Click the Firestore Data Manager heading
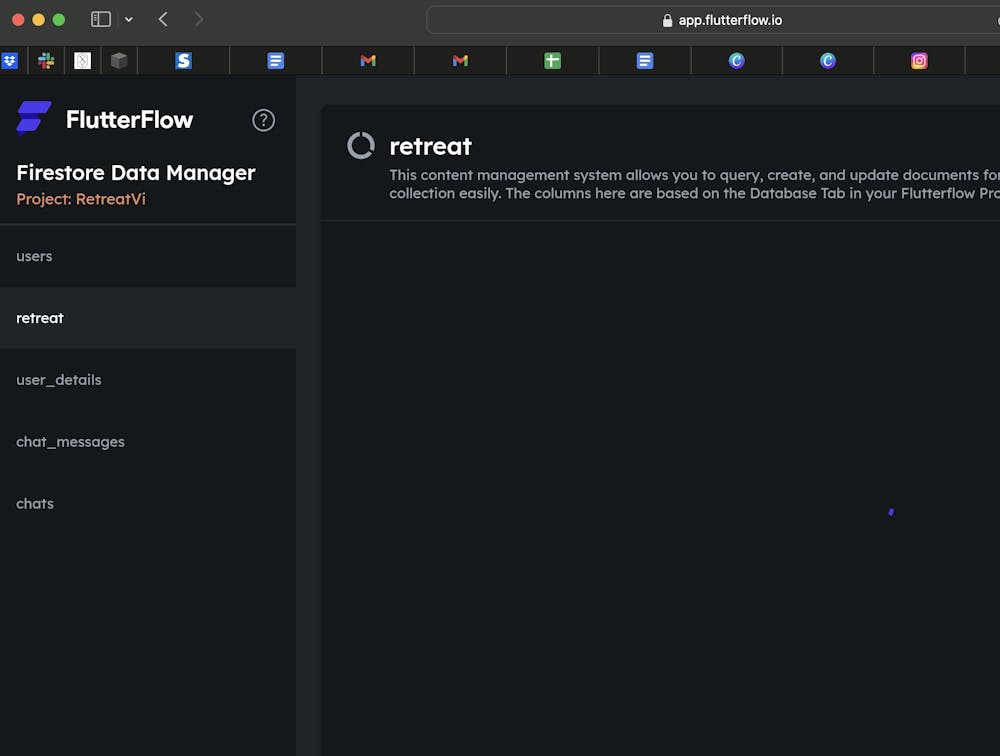 [136, 173]
